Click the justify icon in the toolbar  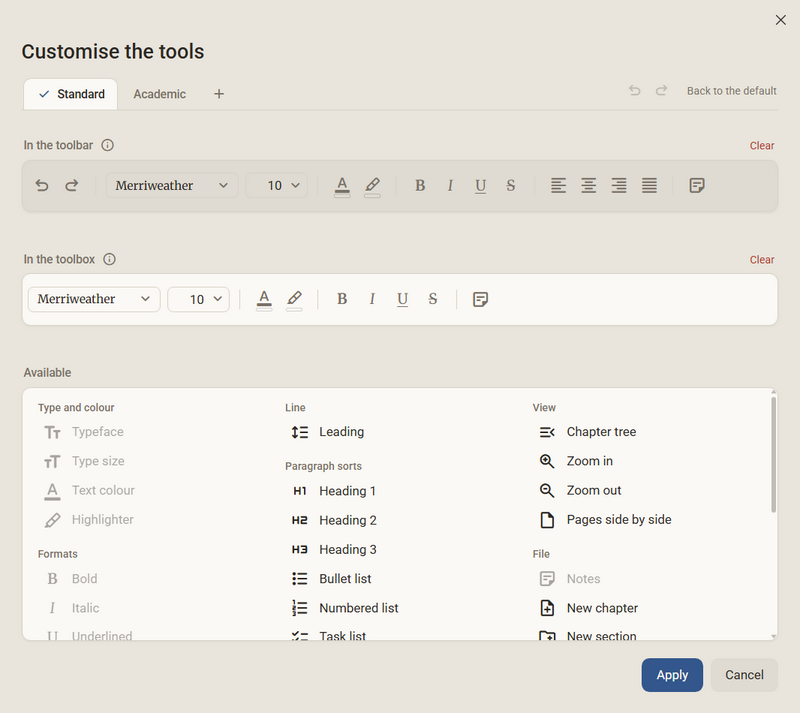pyautogui.click(x=649, y=185)
